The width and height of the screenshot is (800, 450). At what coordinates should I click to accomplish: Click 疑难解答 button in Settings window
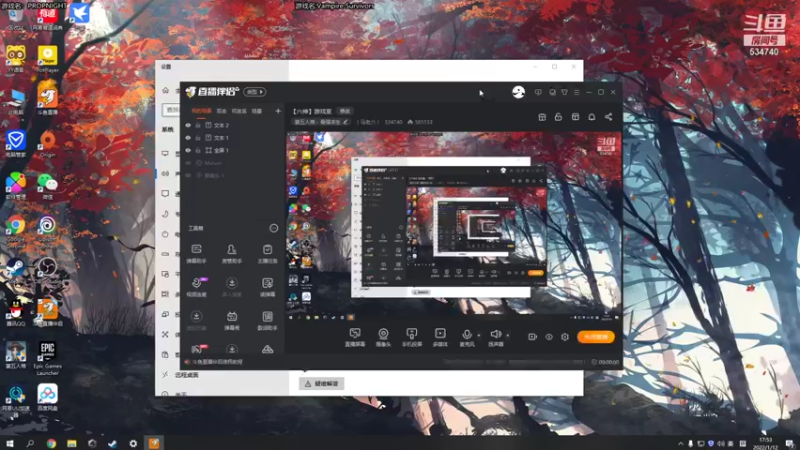point(321,384)
